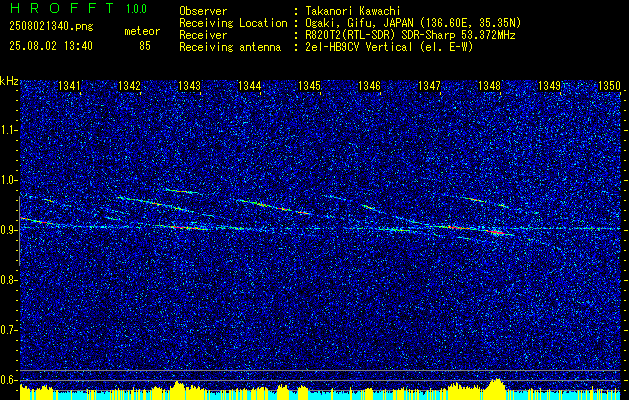Click time marker 1345

pyautogui.click(x=310, y=86)
